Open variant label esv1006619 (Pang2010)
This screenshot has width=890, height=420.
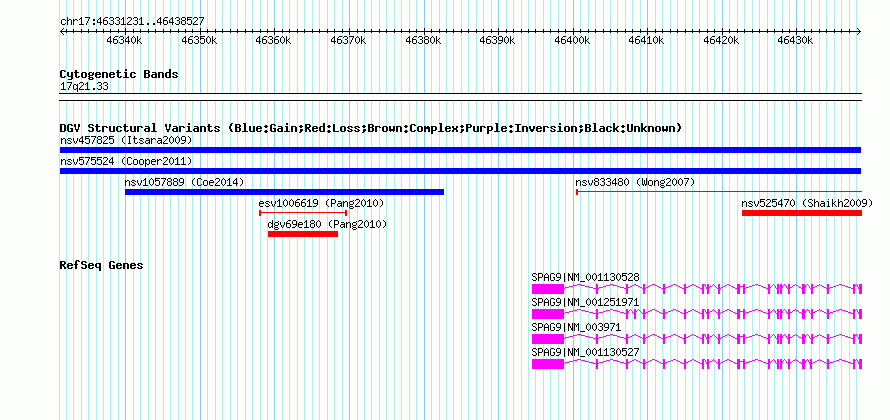[321, 204]
